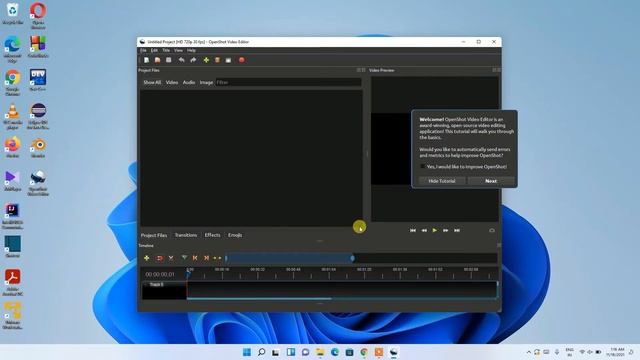This screenshot has height=360, width=640.
Task: Open Google Chrome from the taskbar
Action: (x=364, y=352)
